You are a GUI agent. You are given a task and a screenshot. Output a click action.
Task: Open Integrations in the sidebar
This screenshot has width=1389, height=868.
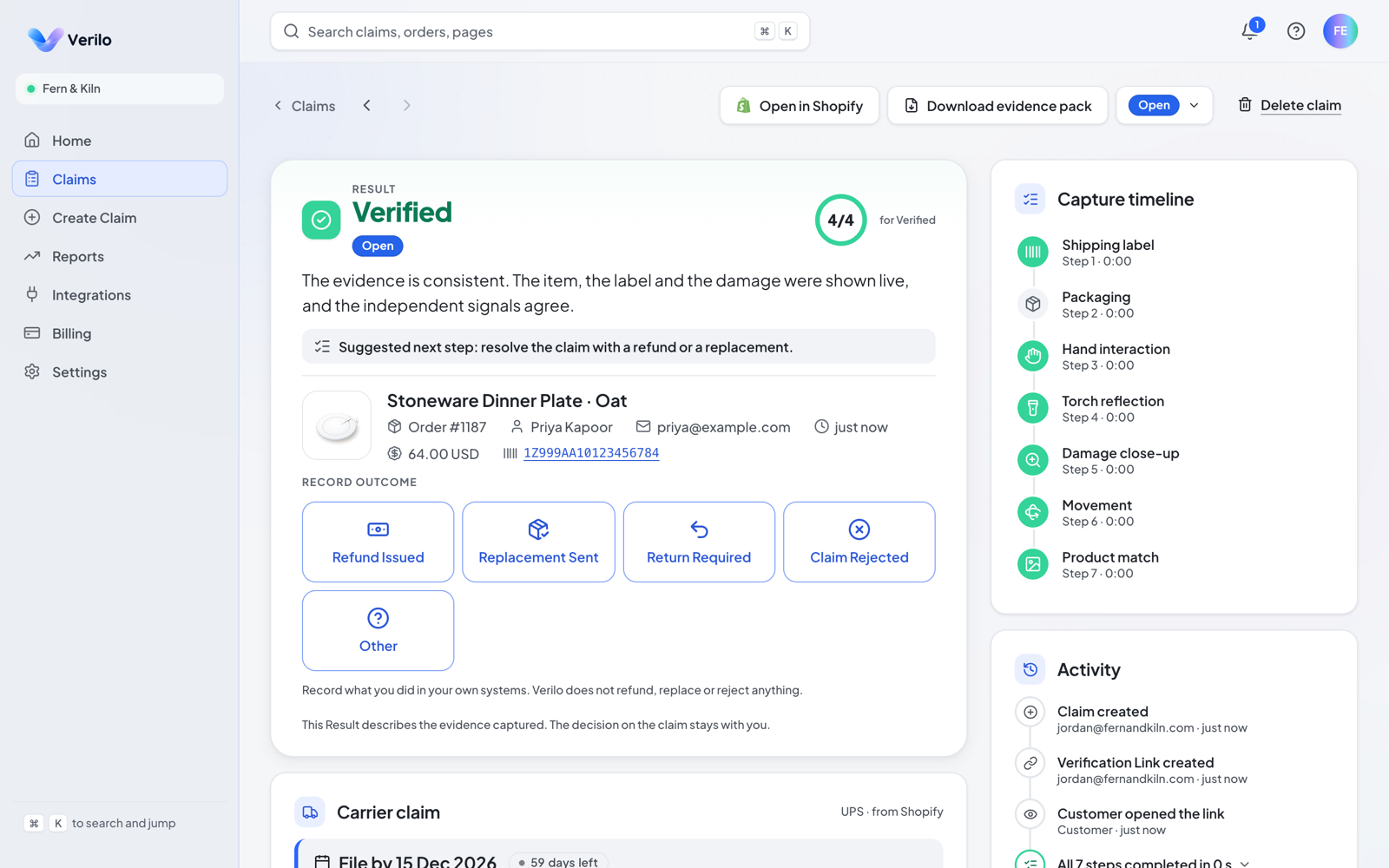[x=120, y=295]
